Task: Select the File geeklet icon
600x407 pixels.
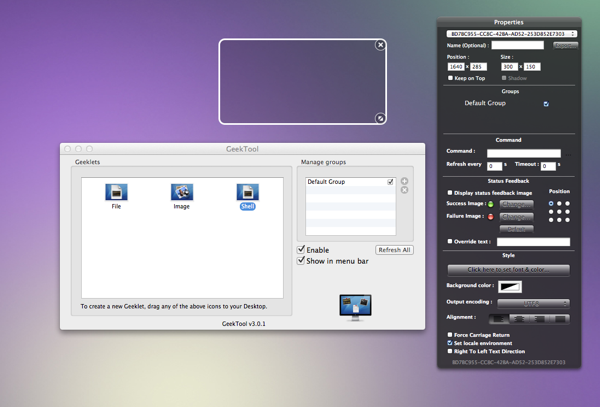Action: click(x=116, y=192)
